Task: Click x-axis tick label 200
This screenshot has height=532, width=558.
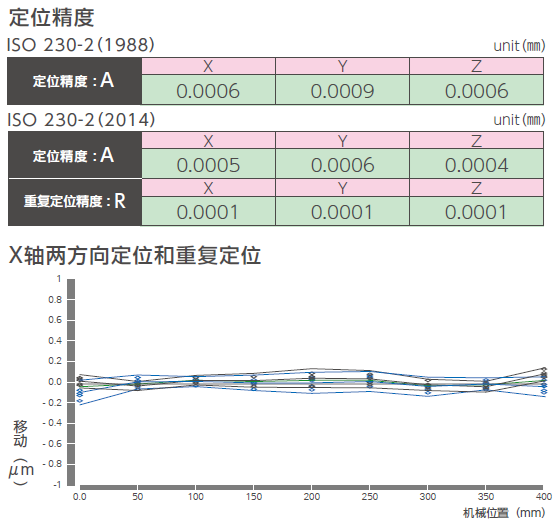Action: coord(312,497)
